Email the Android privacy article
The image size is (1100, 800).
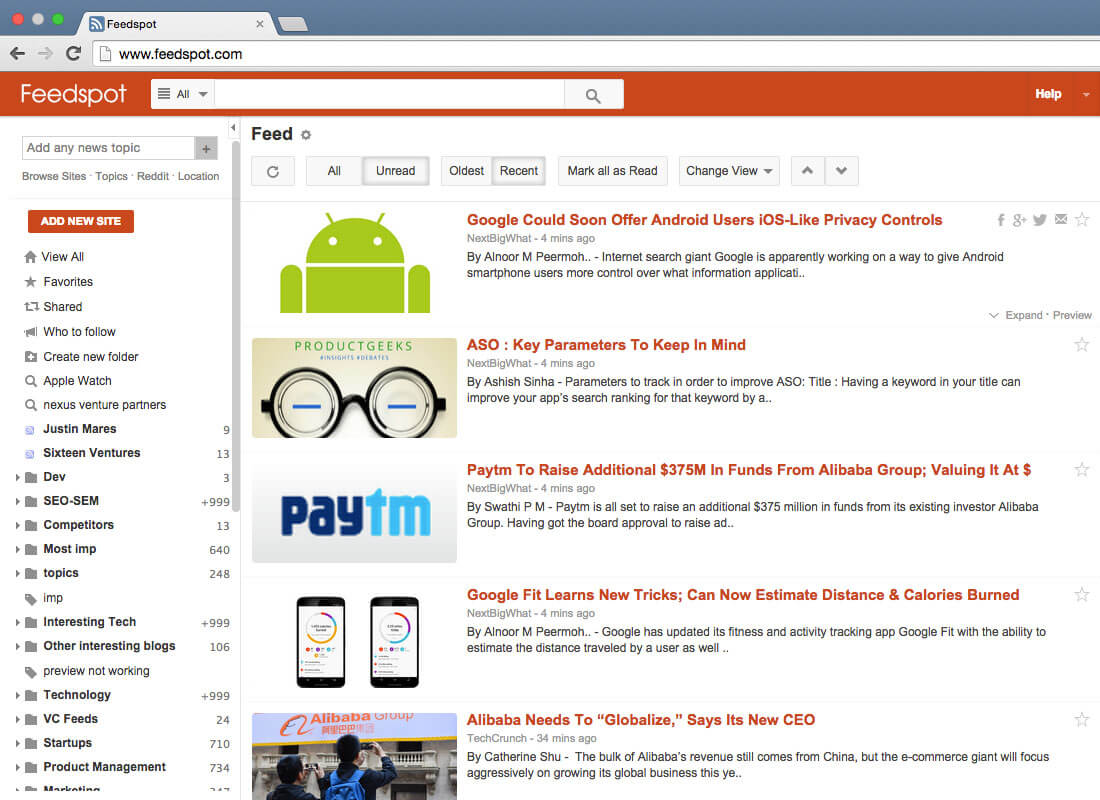pos(1061,220)
